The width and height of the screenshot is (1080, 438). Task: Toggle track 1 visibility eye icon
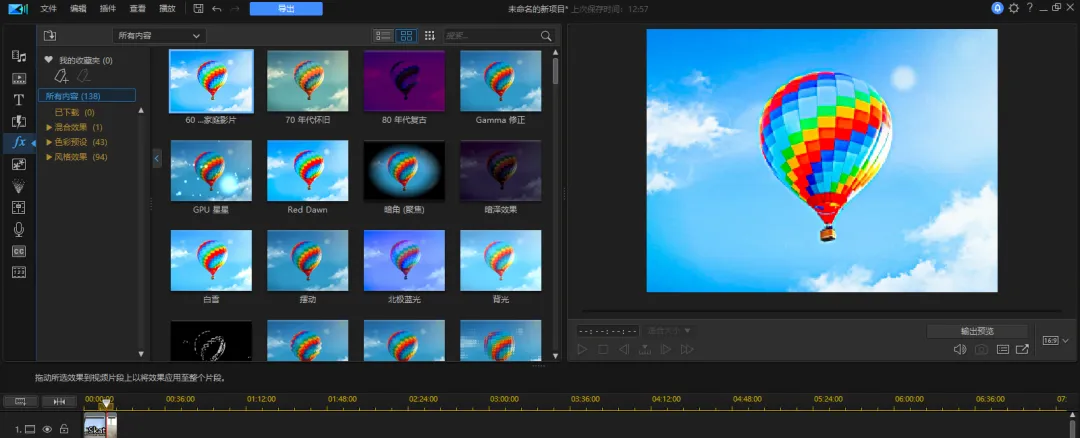coord(47,429)
